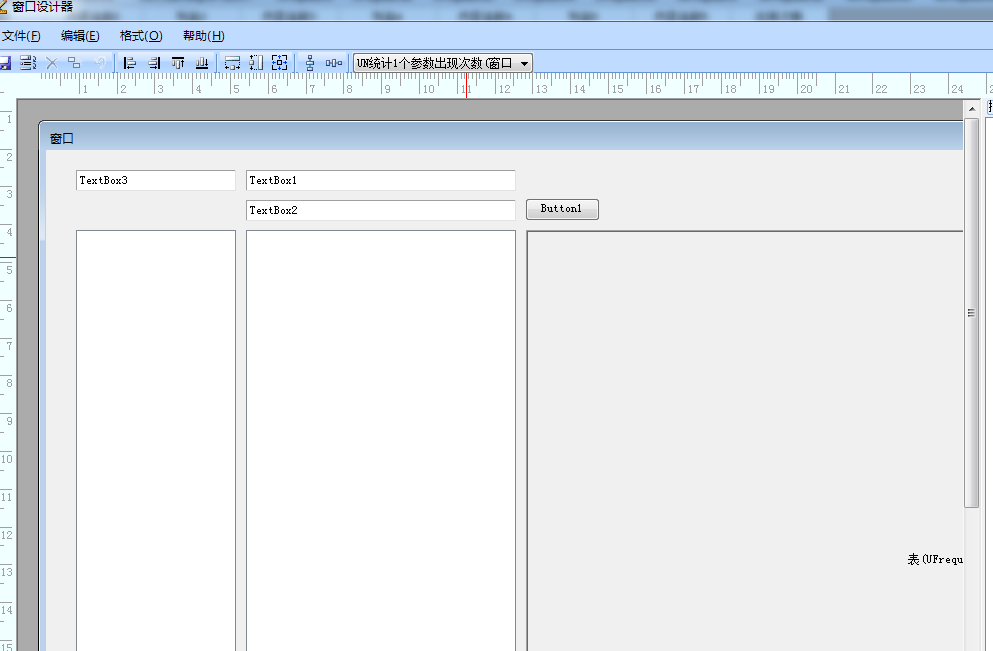Open the window selector dropdown in the toolbar
Screen dimensions: 993x651
pyautogui.click(x=524, y=63)
